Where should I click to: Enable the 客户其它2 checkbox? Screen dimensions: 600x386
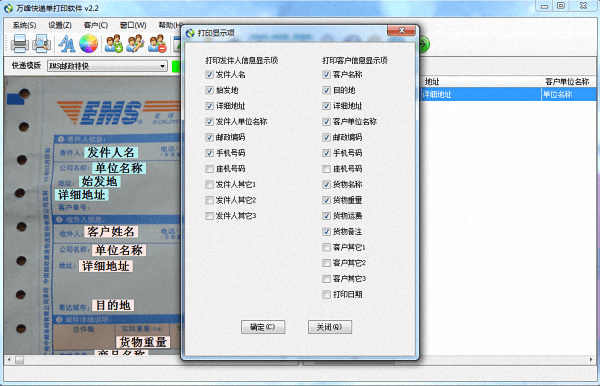coord(326,263)
